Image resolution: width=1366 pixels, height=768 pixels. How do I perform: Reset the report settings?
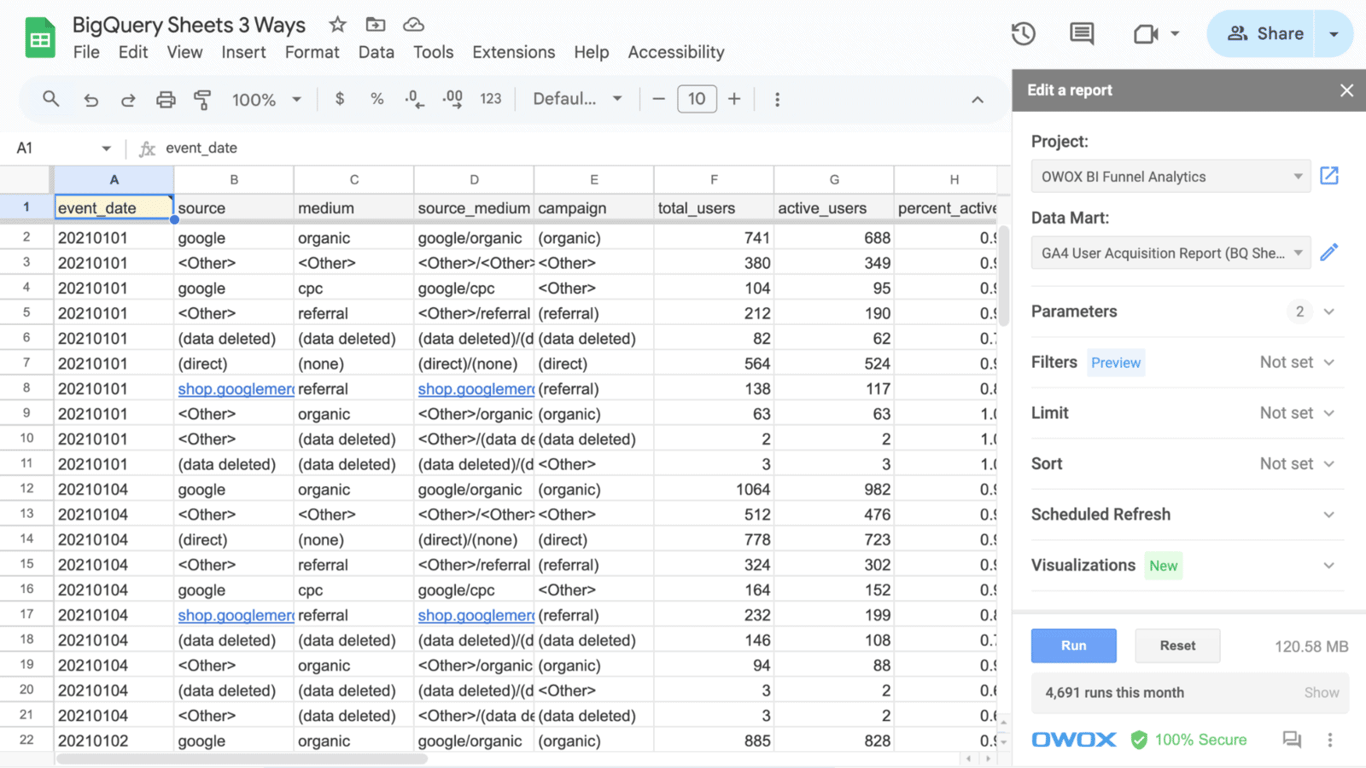[x=1177, y=646]
